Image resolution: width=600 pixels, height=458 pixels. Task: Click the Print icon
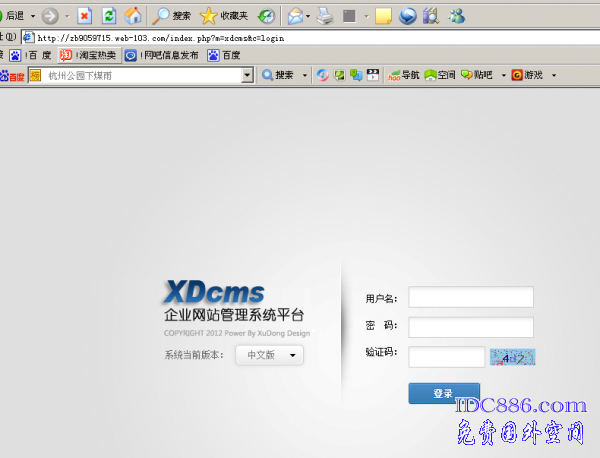click(x=325, y=16)
